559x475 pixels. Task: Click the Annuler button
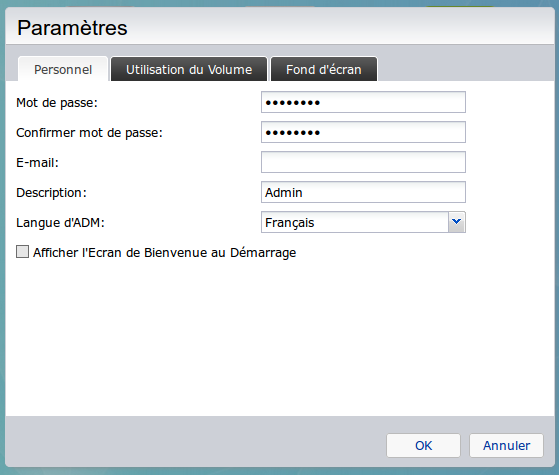pos(506,445)
